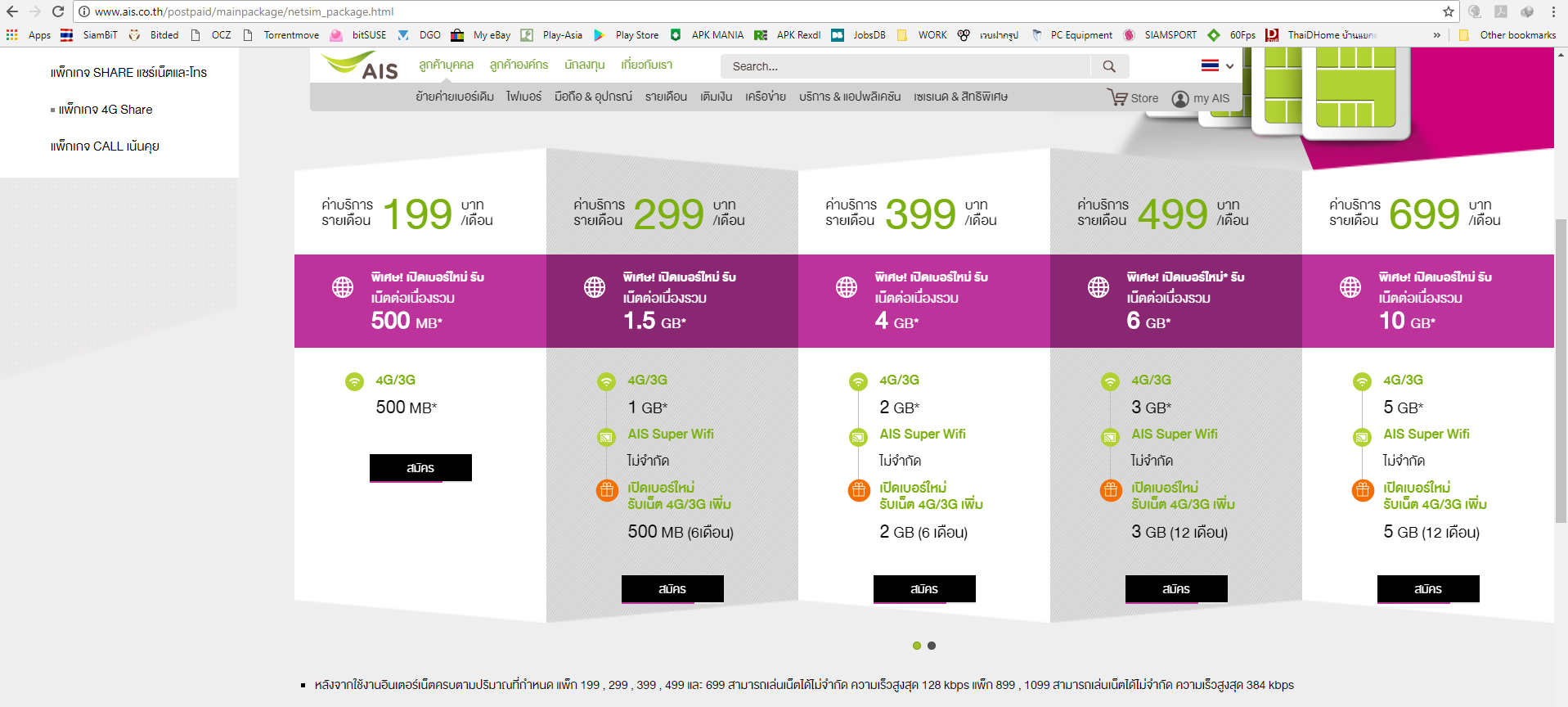Viewport: 1568px width, 707px height.
Task: Click the search magnifier icon
Action: [1109, 66]
